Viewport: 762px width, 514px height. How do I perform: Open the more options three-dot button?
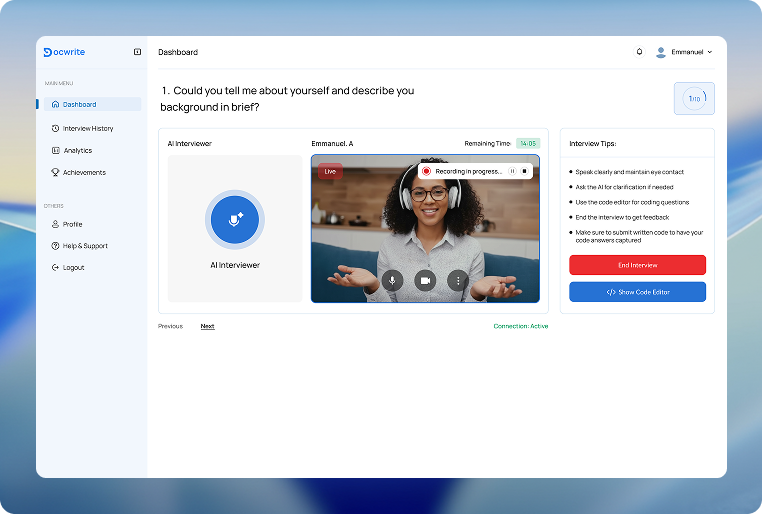pos(458,280)
